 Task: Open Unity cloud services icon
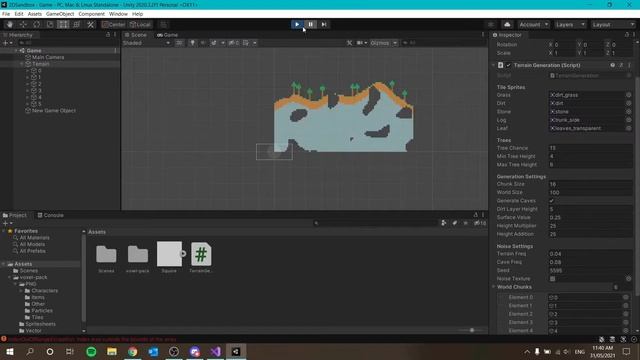coord(507,24)
